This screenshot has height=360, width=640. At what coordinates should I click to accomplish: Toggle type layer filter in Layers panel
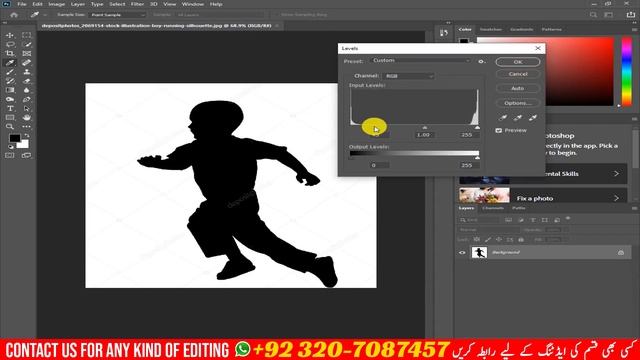click(x=533, y=220)
